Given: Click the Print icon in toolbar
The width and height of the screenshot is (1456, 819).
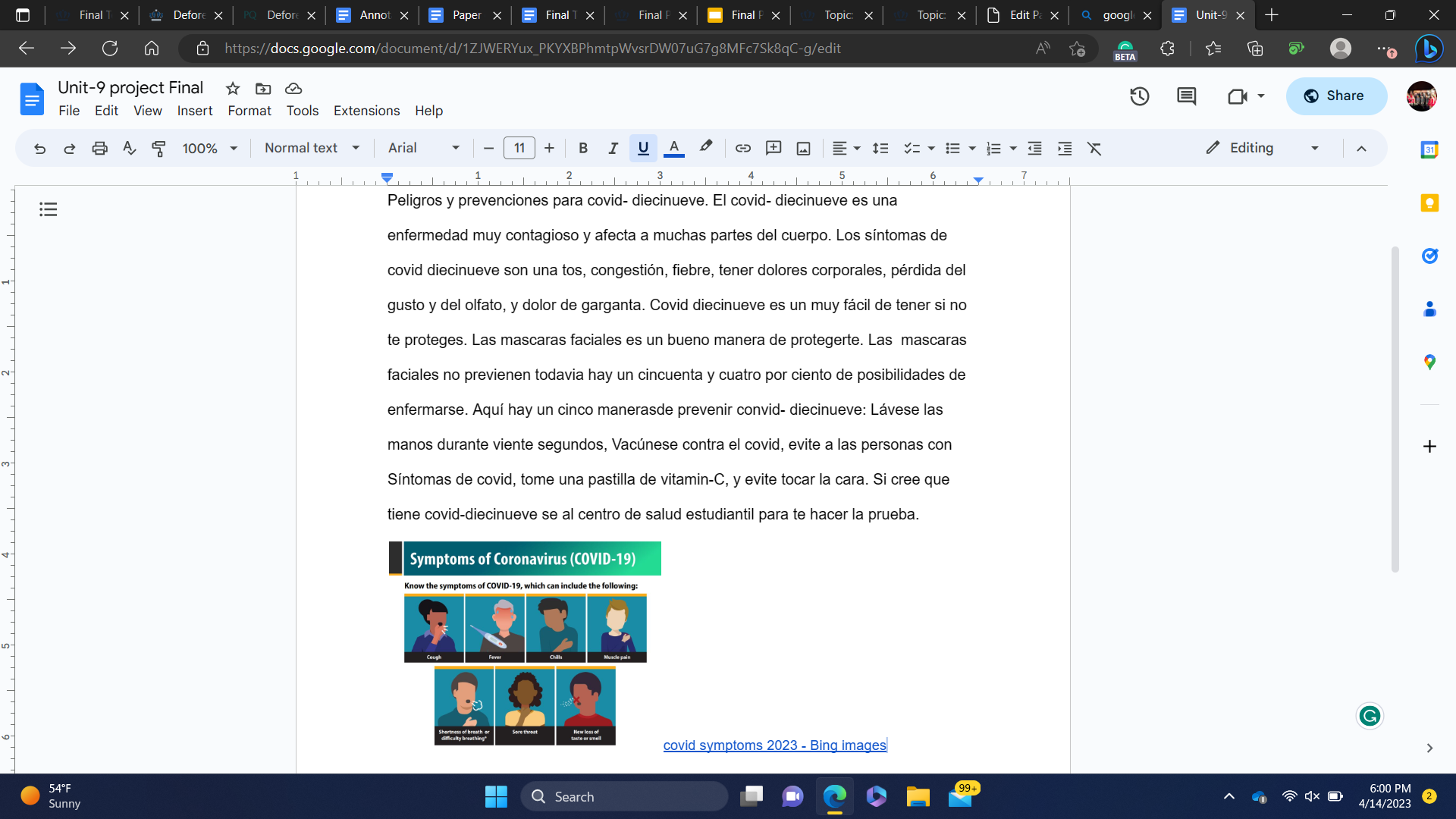Looking at the screenshot, I should 99,148.
